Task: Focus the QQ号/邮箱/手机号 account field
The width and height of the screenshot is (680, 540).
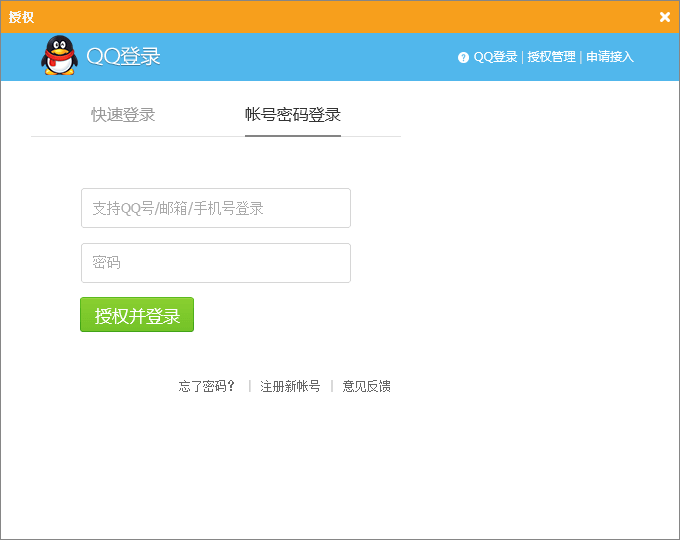Action: [x=215, y=208]
